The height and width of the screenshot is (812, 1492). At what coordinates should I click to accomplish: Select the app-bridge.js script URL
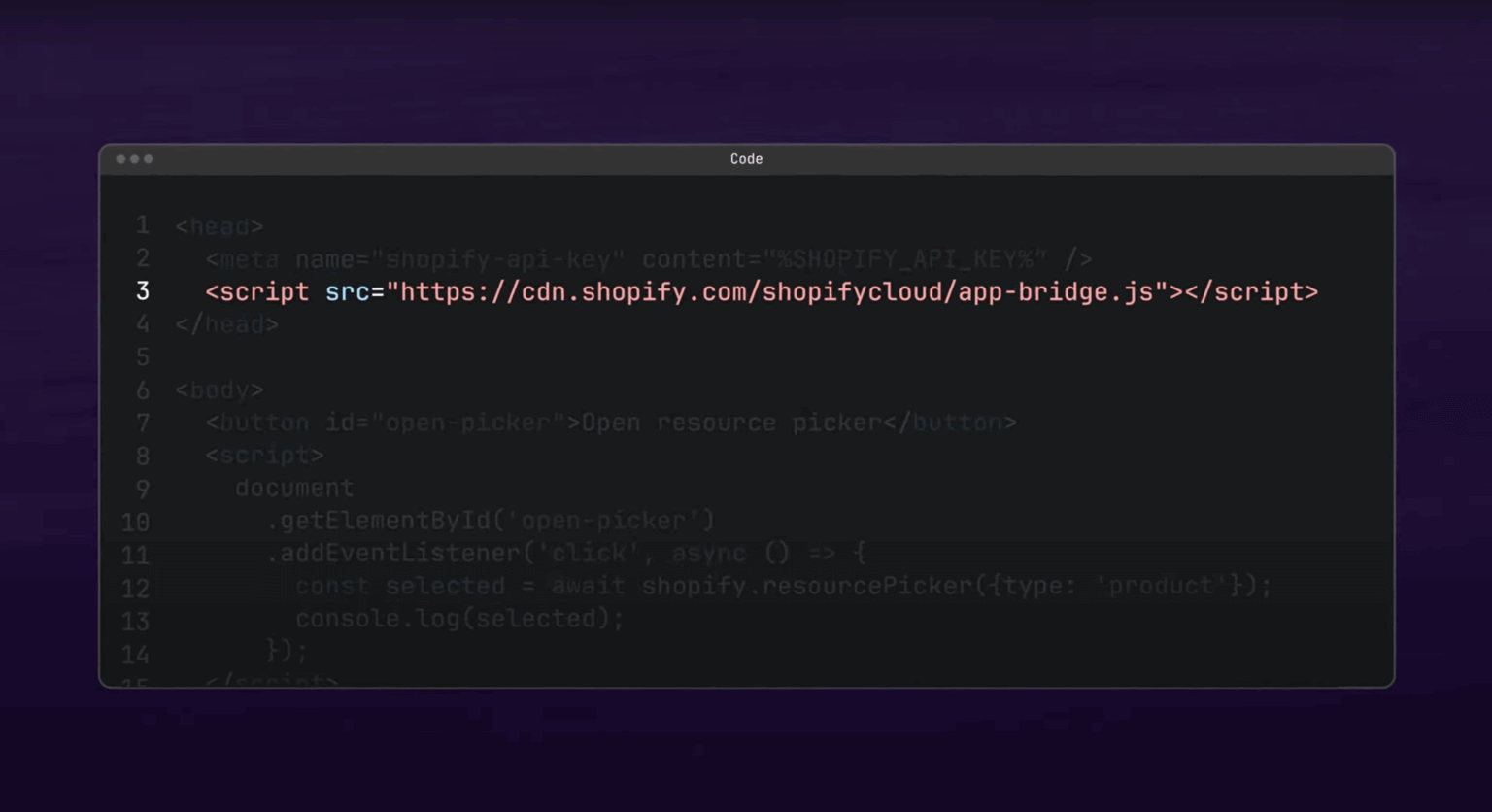772,291
